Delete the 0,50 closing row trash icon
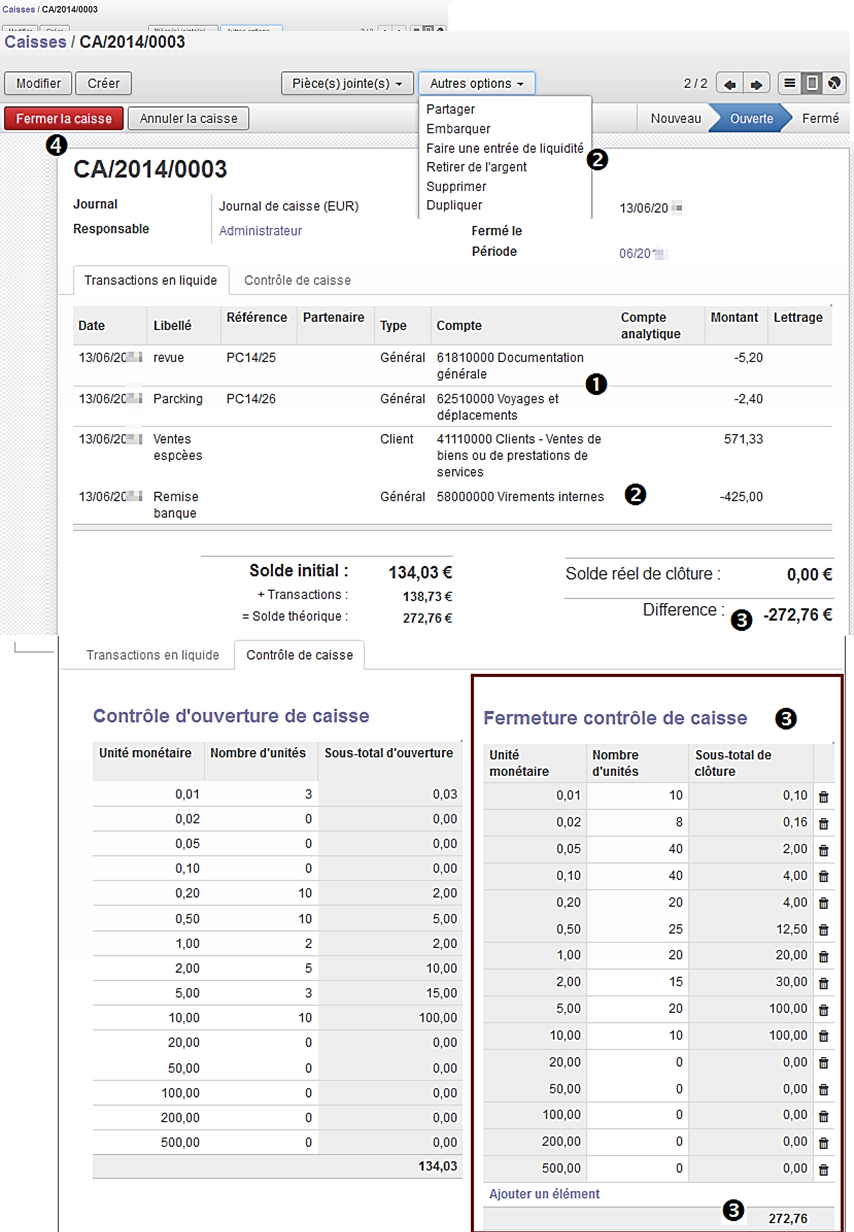854x1232 pixels. click(824, 930)
